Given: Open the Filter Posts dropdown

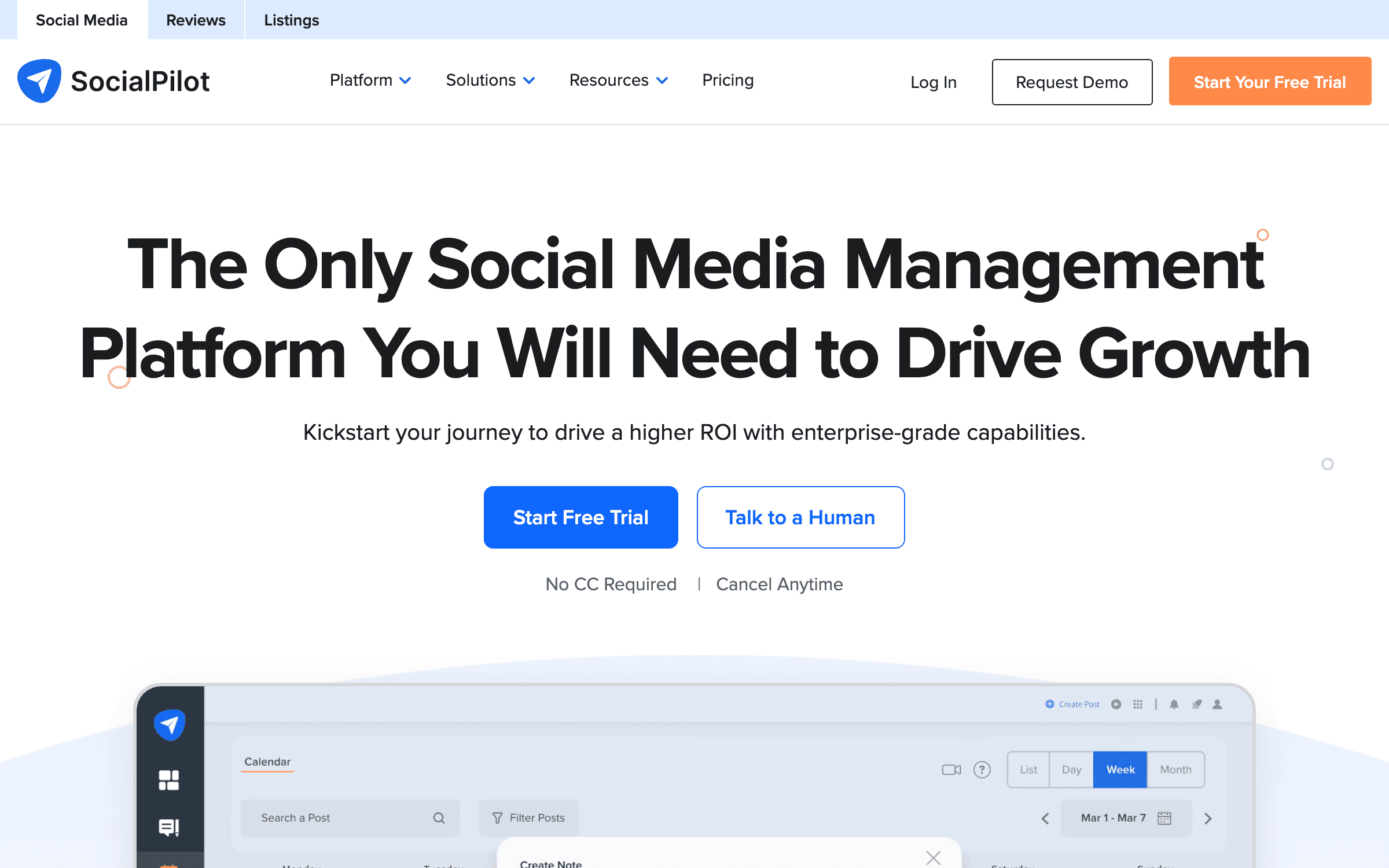Looking at the screenshot, I should coord(528,818).
